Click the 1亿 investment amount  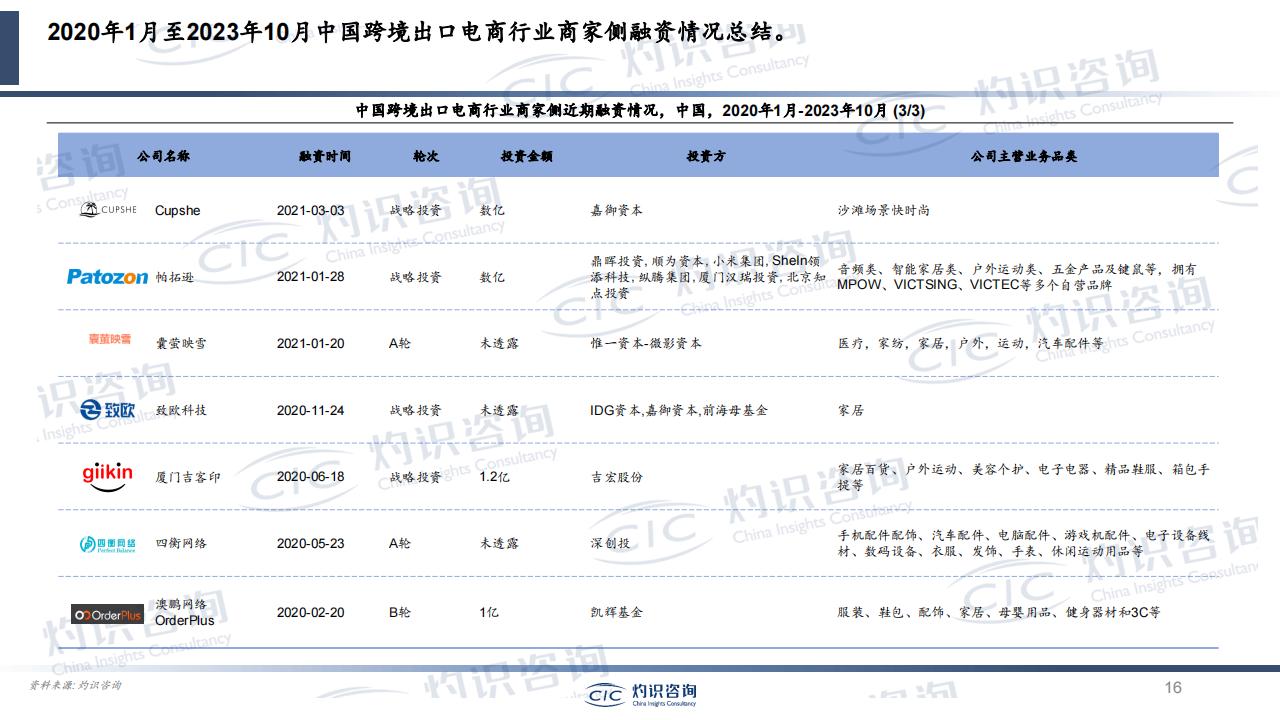[489, 612]
